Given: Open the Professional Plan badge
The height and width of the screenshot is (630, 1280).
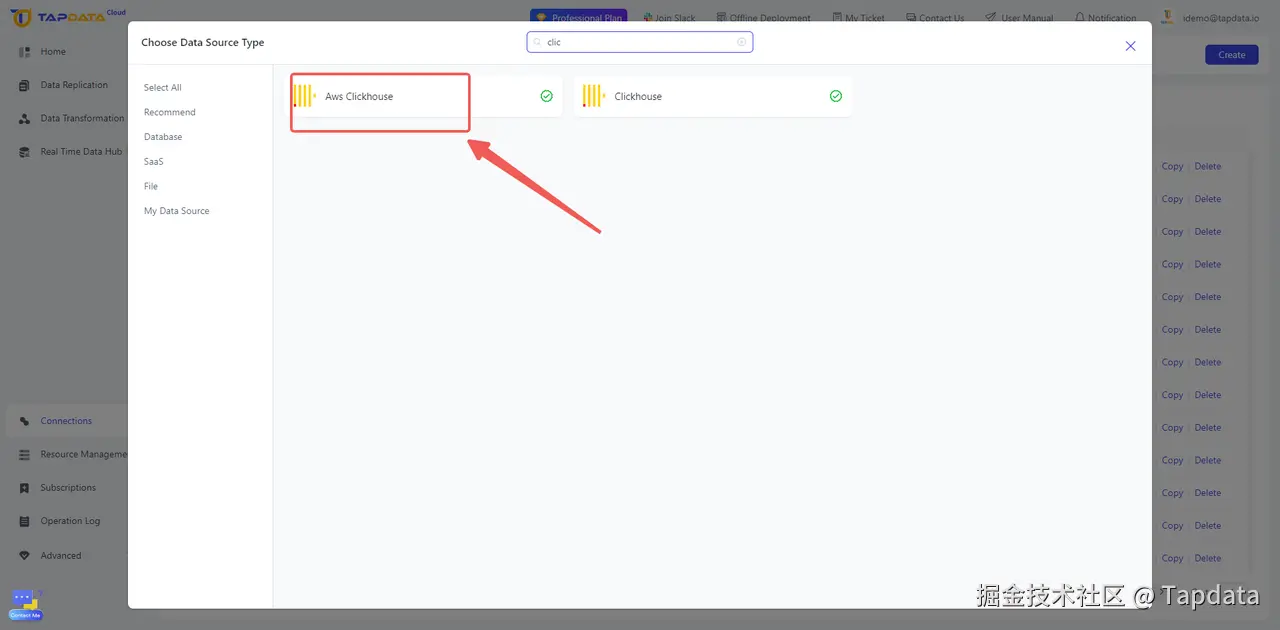Looking at the screenshot, I should (579, 17).
